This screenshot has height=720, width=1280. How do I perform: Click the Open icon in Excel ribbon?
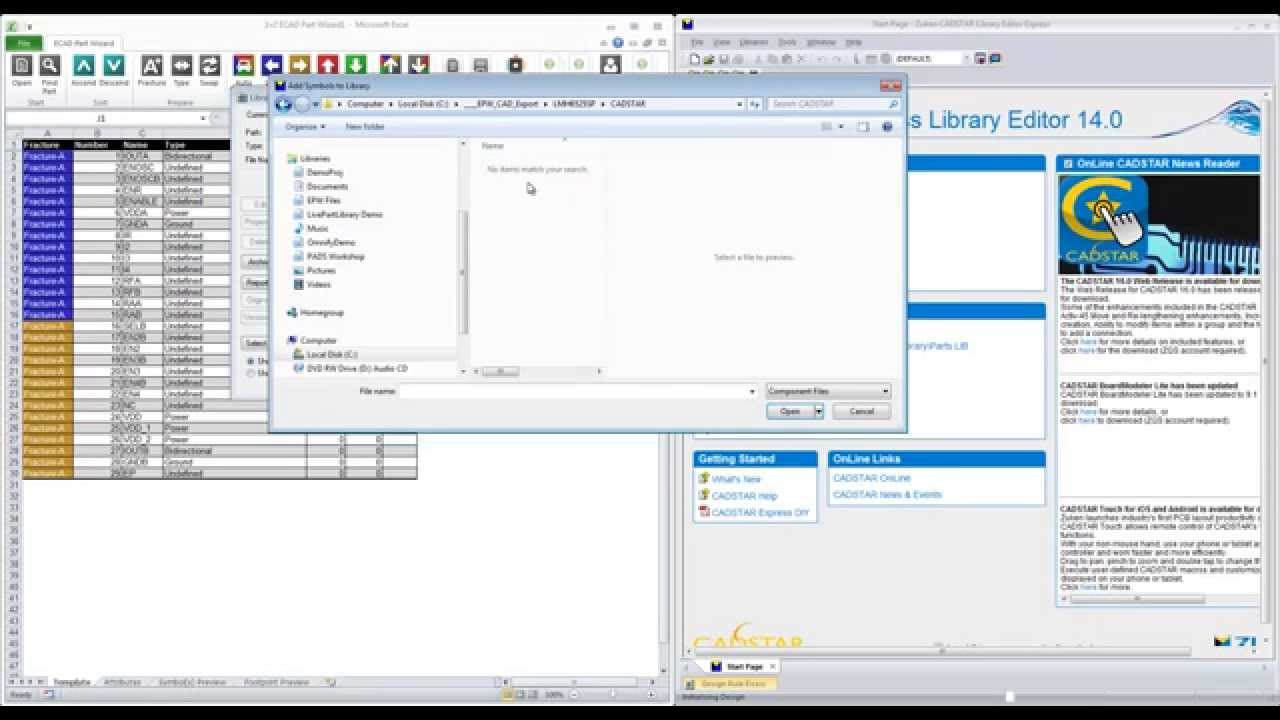click(22, 65)
